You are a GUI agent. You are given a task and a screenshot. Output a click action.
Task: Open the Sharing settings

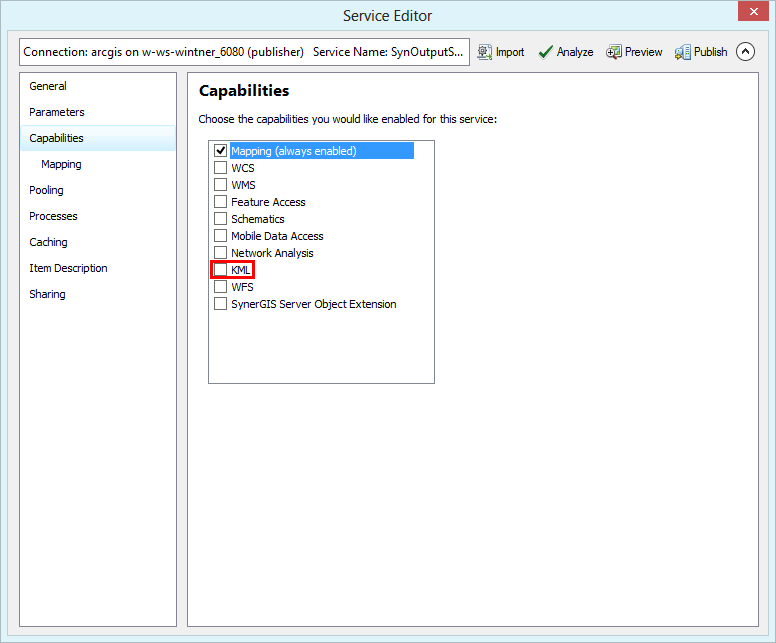click(x=47, y=294)
